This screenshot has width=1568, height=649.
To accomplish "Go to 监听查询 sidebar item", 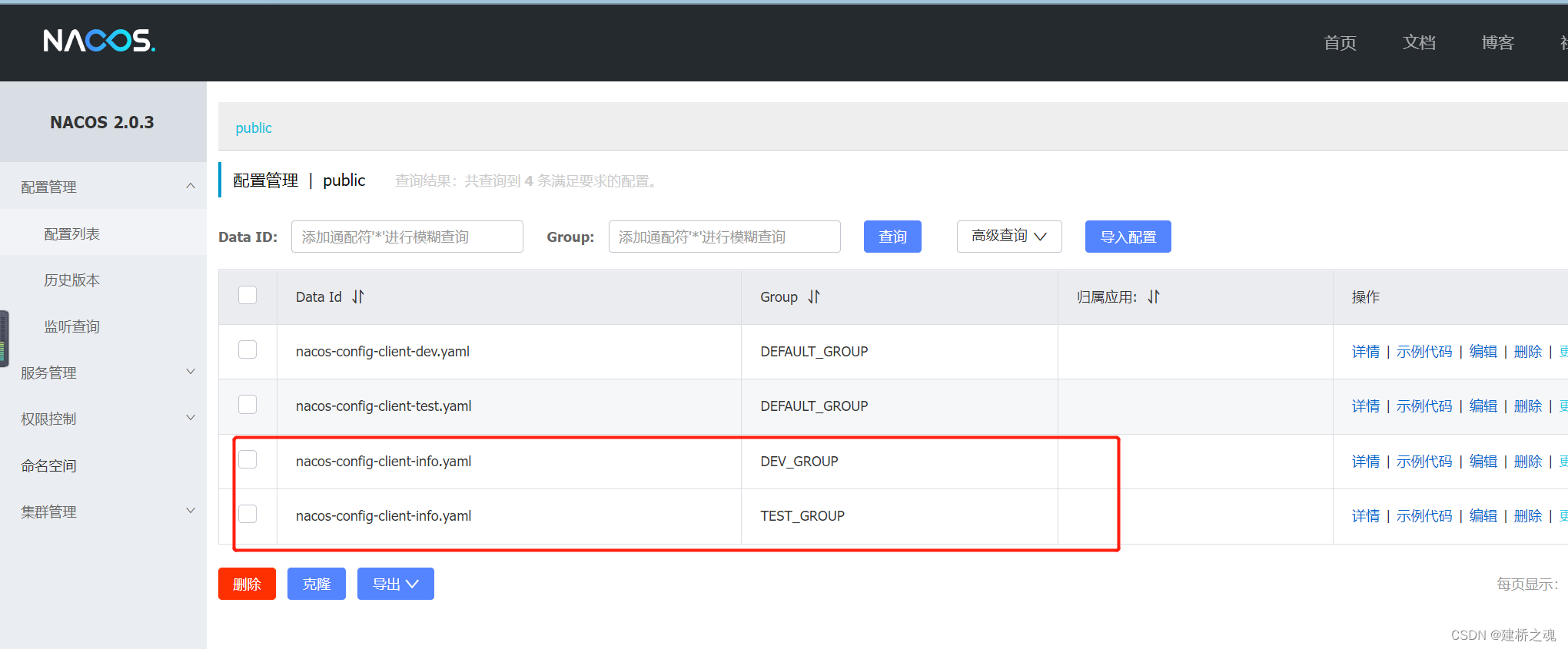I will [72, 326].
